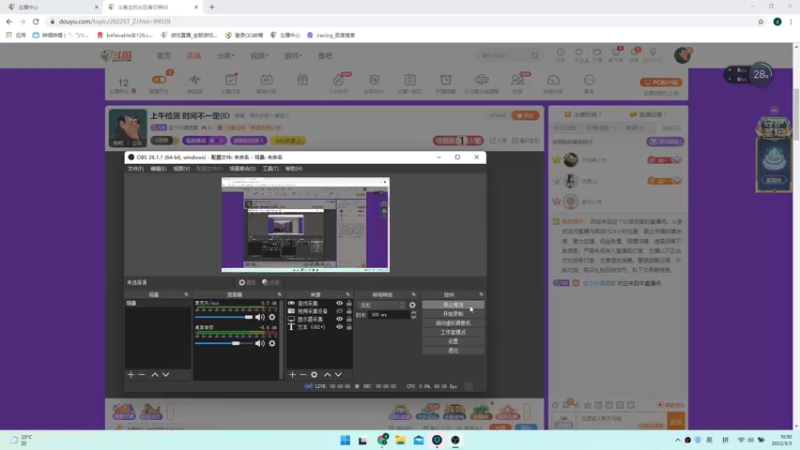Screen dimensions: 800x450
Task: Lock the 游戏采集 source
Action: tap(349, 303)
